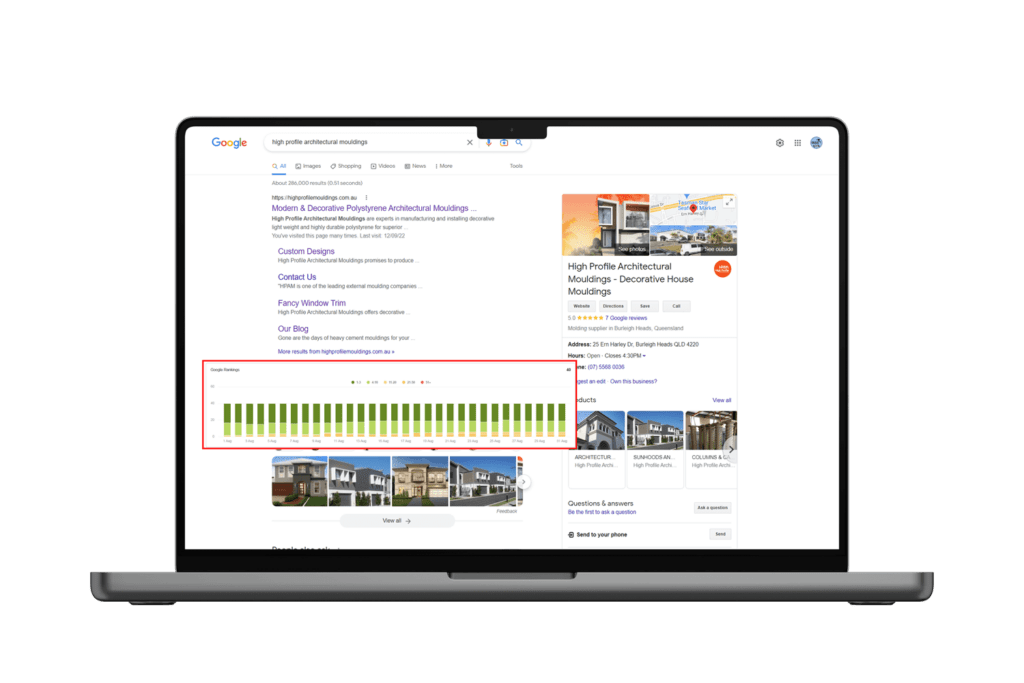Viewport: 1024px width, 683px height.
Task: Clear the search box with the X icon
Action: pyautogui.click(x=470, y=142)
